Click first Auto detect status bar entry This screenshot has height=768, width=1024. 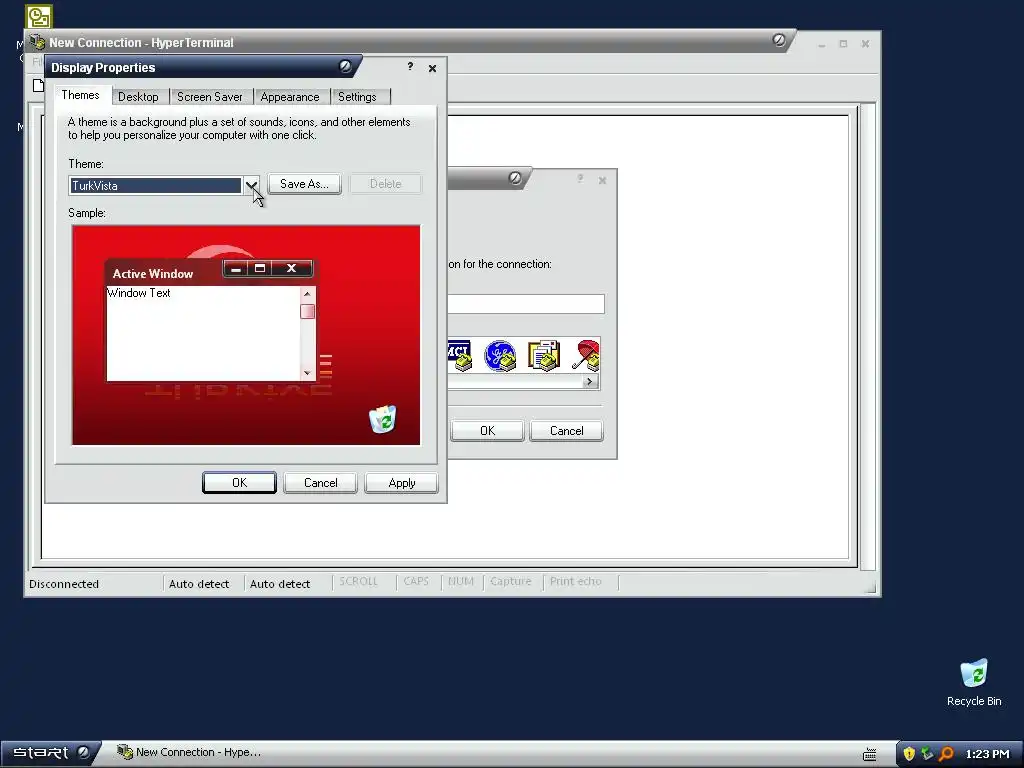pos(199,584)
